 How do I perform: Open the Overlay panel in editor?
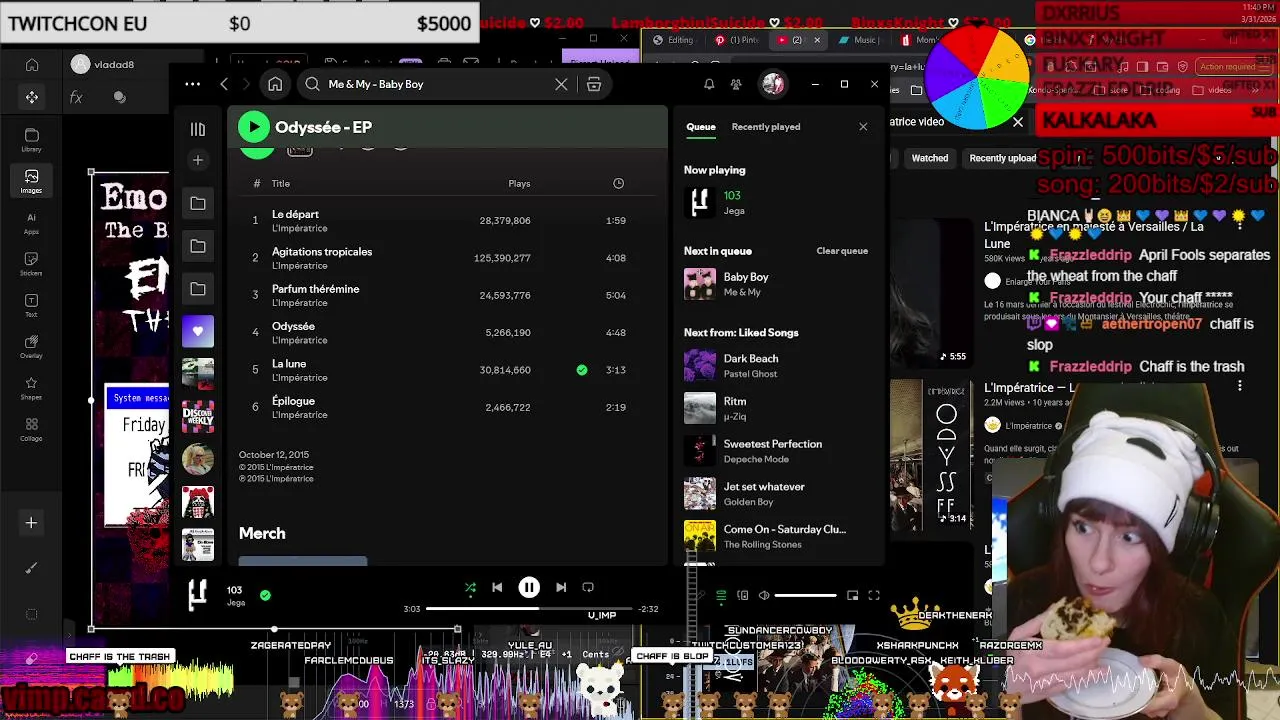(x=32, y=347)
